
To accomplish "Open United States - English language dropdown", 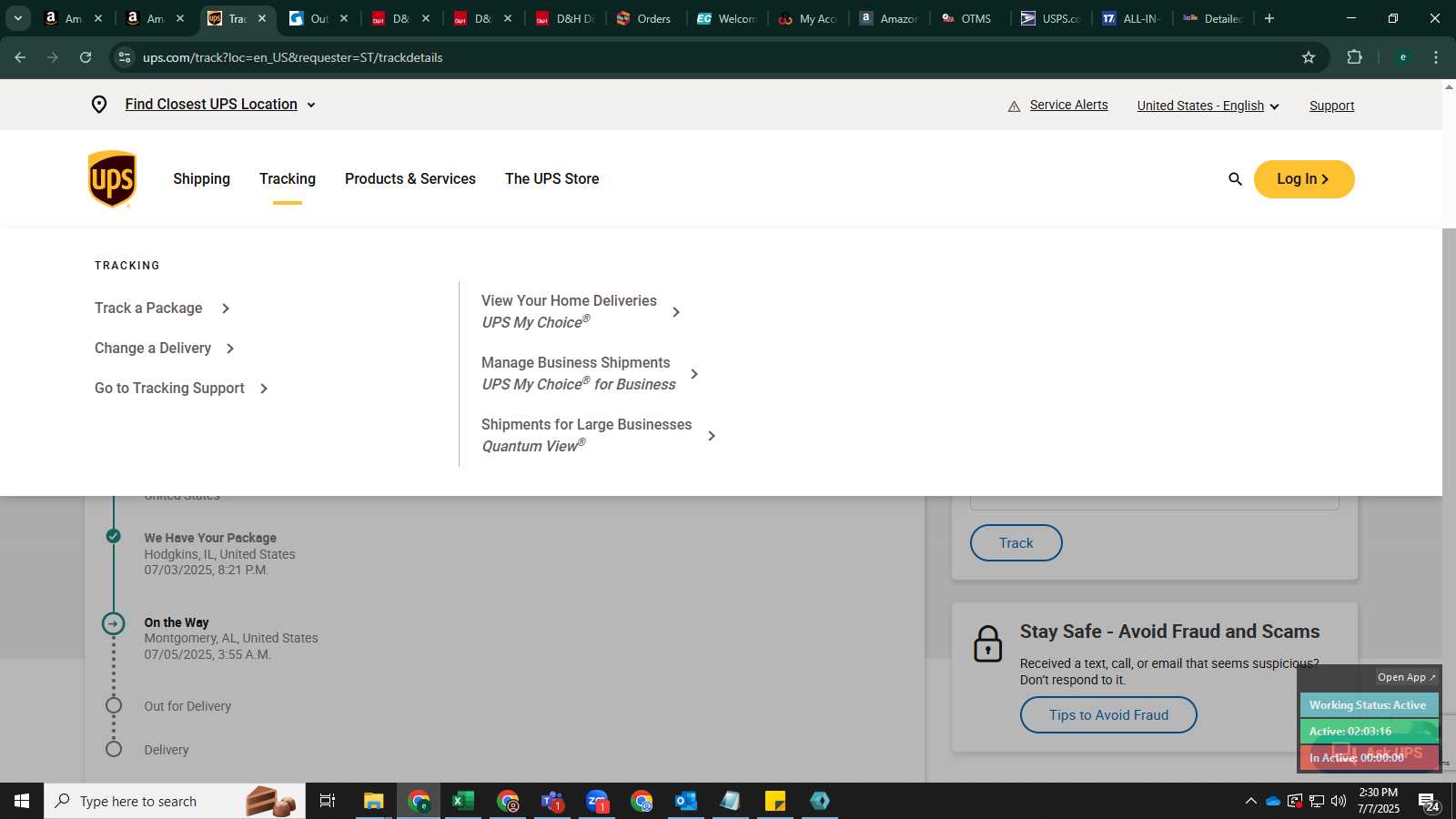I will [1208, 106].
